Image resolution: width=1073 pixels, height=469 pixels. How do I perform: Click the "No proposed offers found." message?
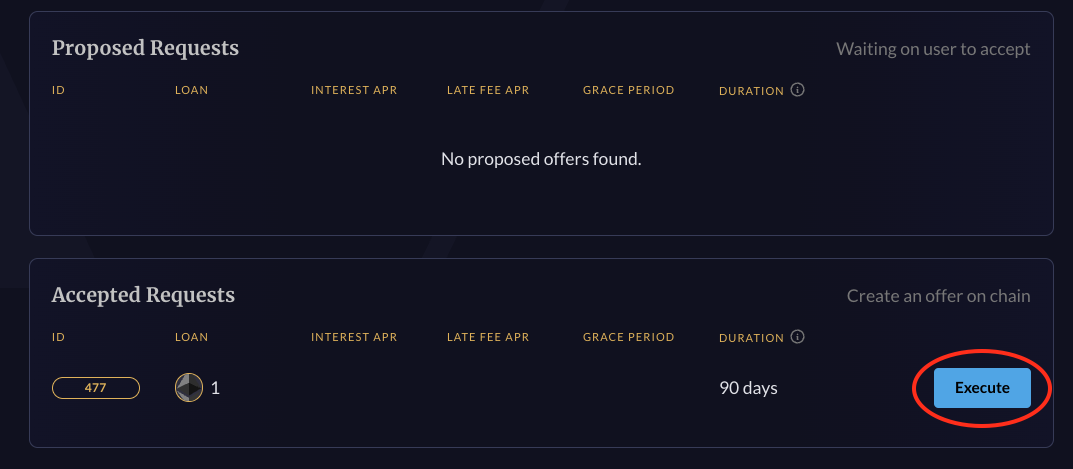click(541, 159)
